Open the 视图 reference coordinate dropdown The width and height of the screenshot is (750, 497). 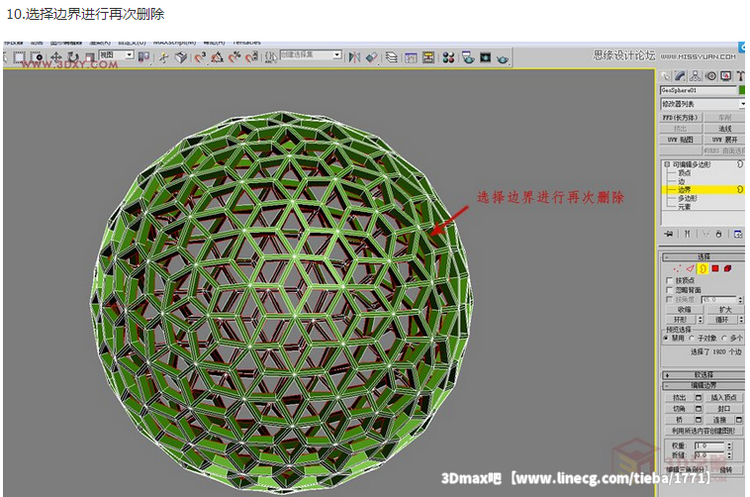[116, 55]
